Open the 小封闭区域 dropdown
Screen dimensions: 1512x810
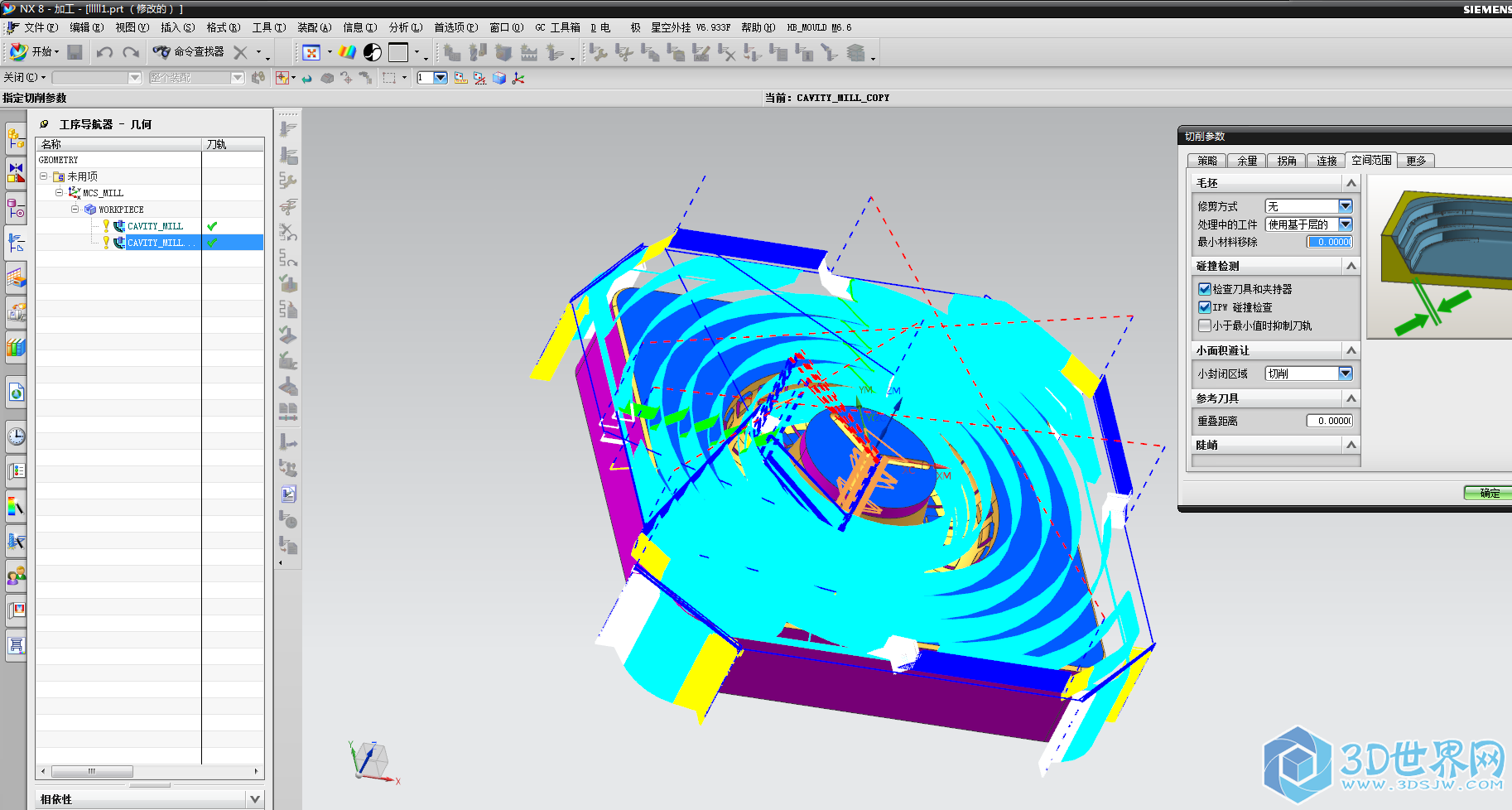tap(1345, 374)
